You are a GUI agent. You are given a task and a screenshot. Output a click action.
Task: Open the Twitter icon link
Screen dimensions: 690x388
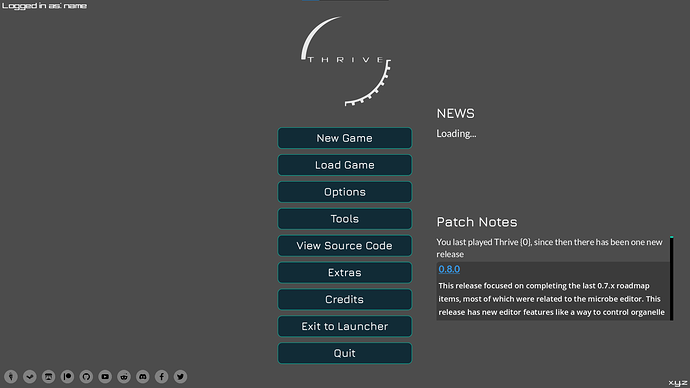pos(180,377)
